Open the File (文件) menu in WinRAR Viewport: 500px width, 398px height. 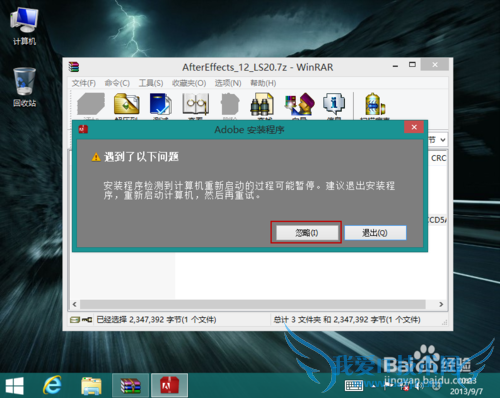tap(84, 83)
